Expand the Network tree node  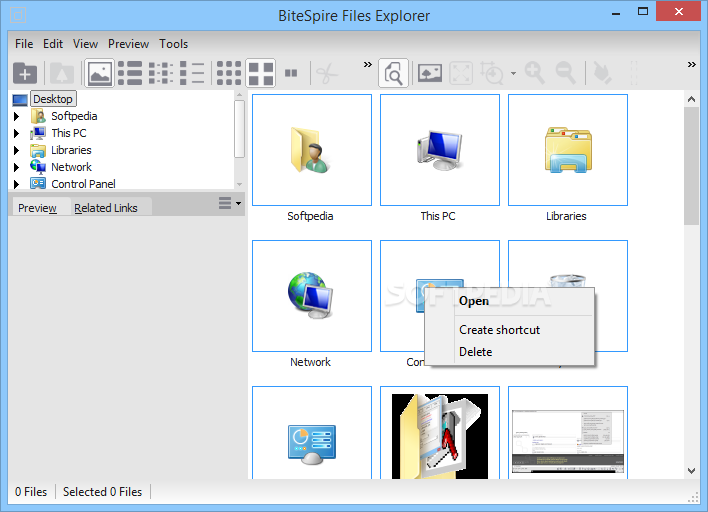[x=17, y=168]
